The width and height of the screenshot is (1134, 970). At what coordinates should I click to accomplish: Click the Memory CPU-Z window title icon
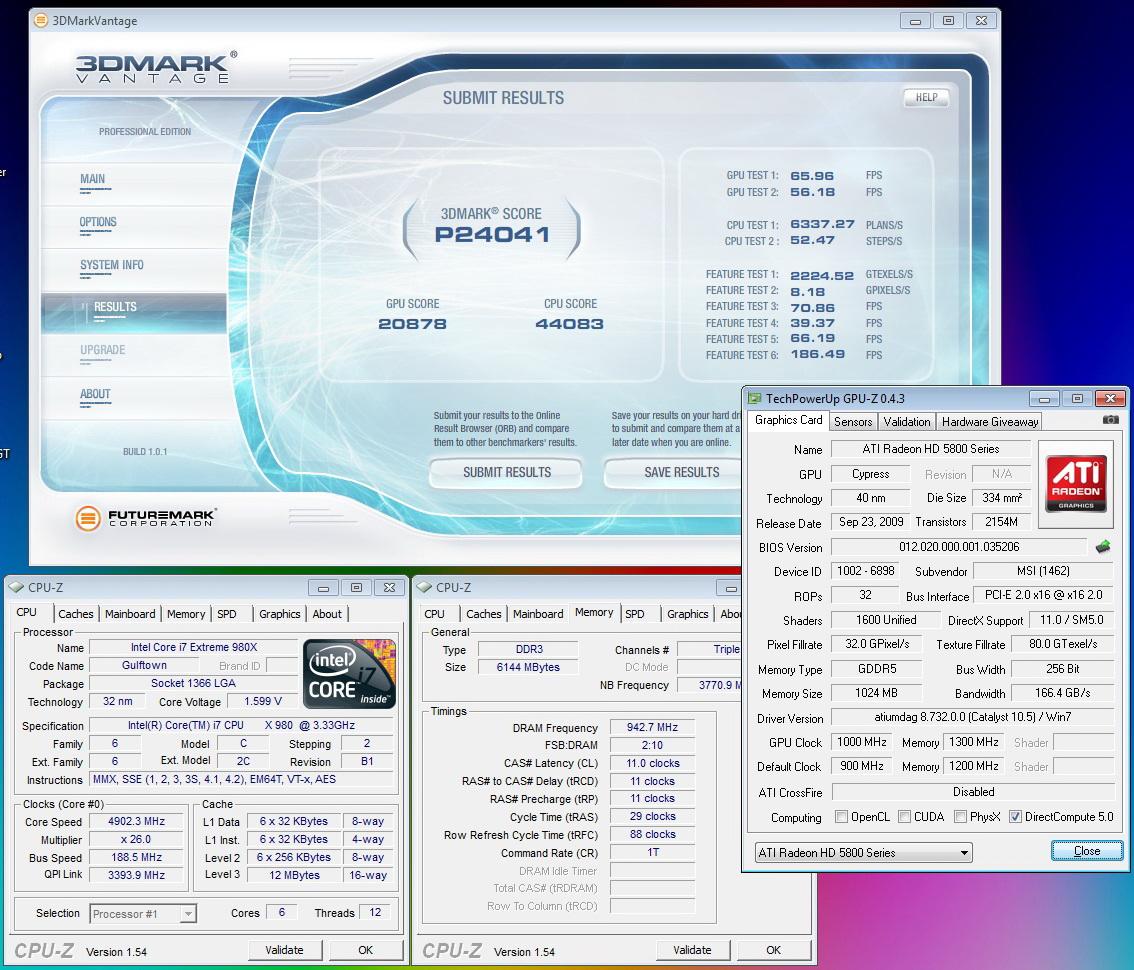[425, 587]
